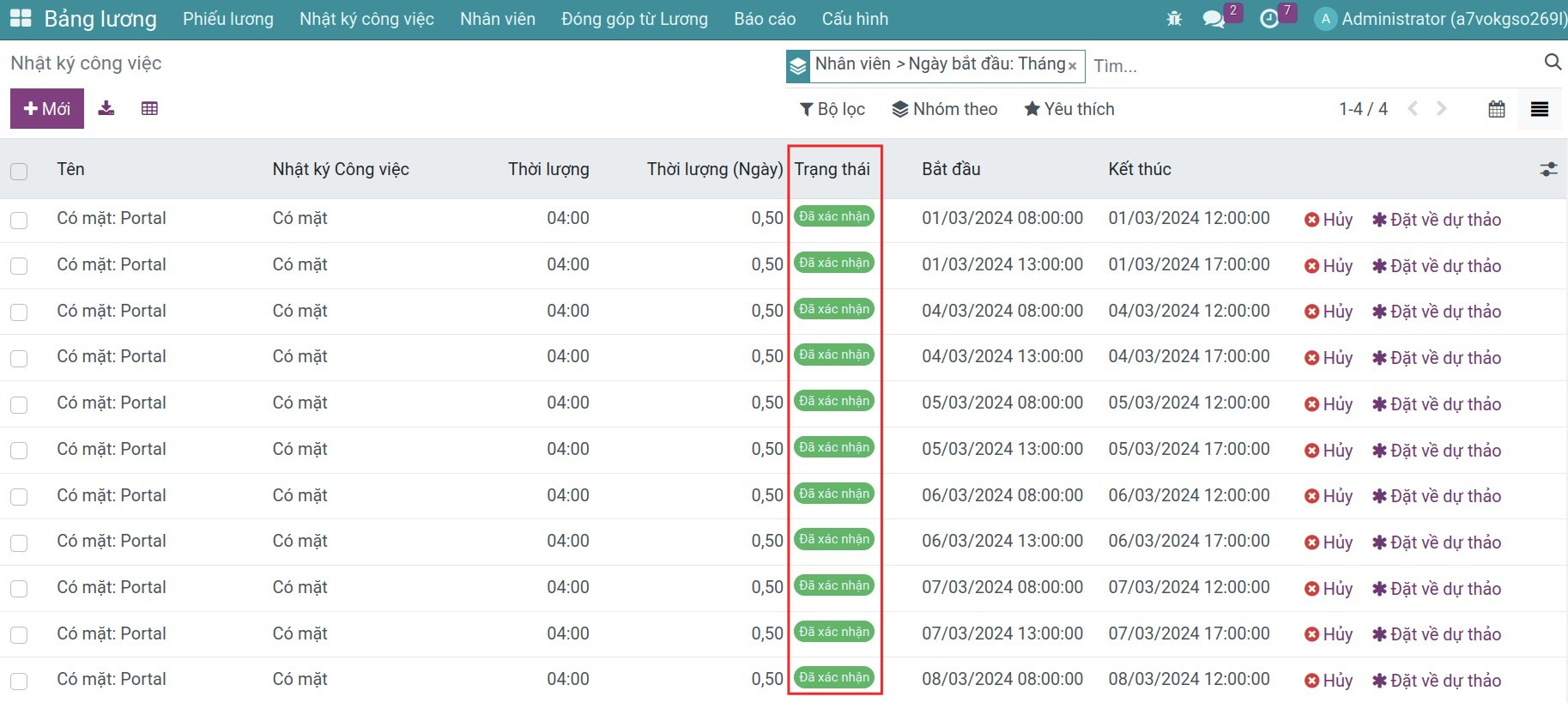Viewport: 1568px width, 703px height.
Task: Switch to list view
Action: [1540, 109]
